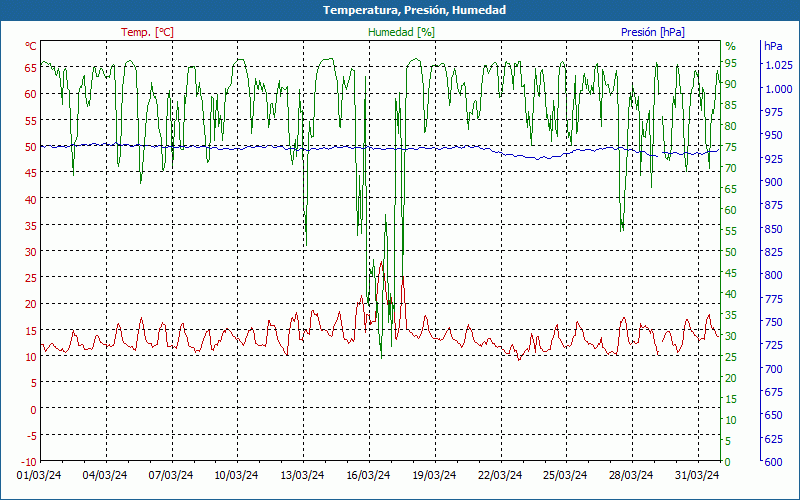
Task: Click the '65' value on temperature axis
Action: (31, 67)
